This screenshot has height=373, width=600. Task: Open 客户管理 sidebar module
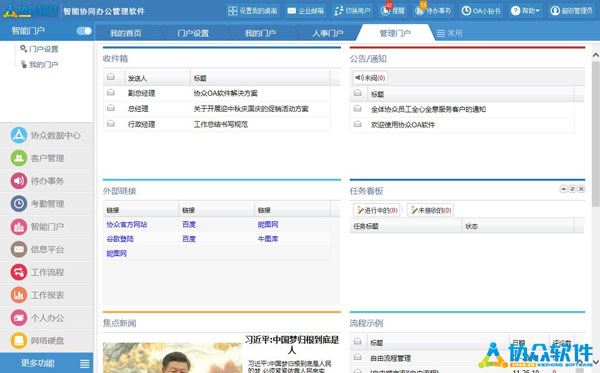tap(46, 158)
